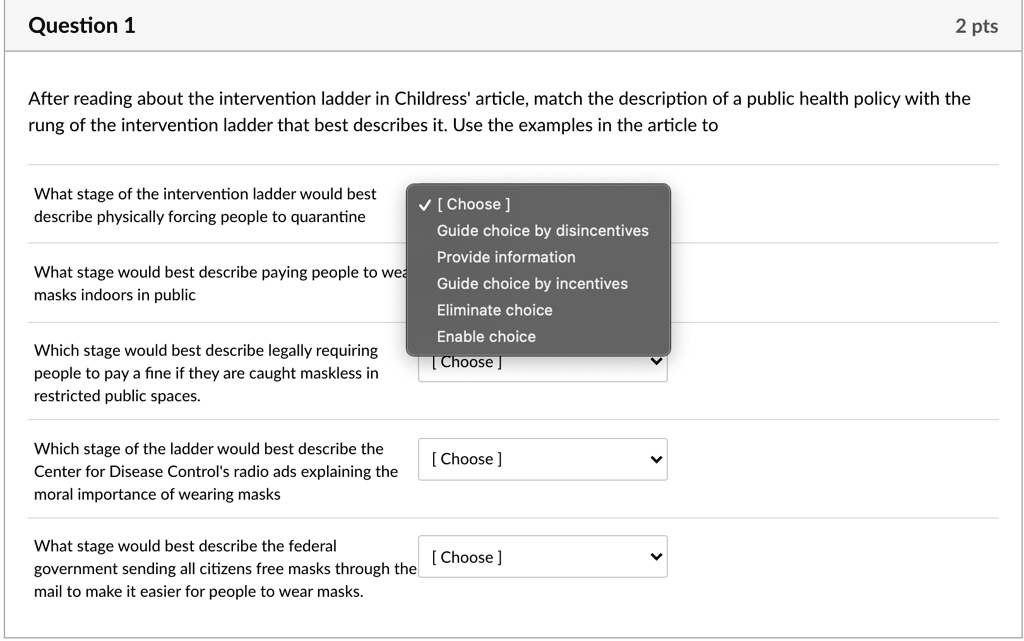The height and width of the screenshot is (641, 1024).
Task: Open the dropdown for the free masks question
Action: (542, 557)
